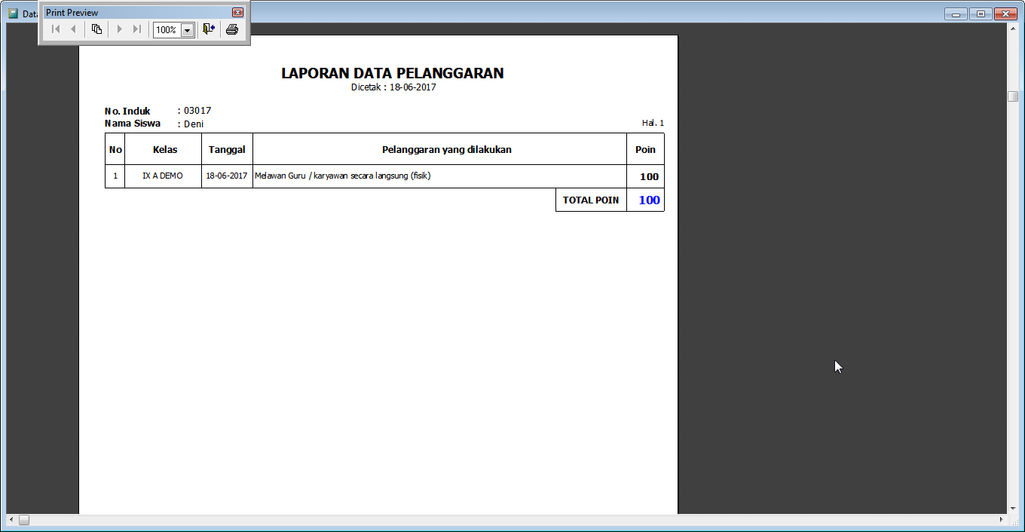Open the go-to-page icon
The width and height of the screenshot is (1025, 532).
97,30
